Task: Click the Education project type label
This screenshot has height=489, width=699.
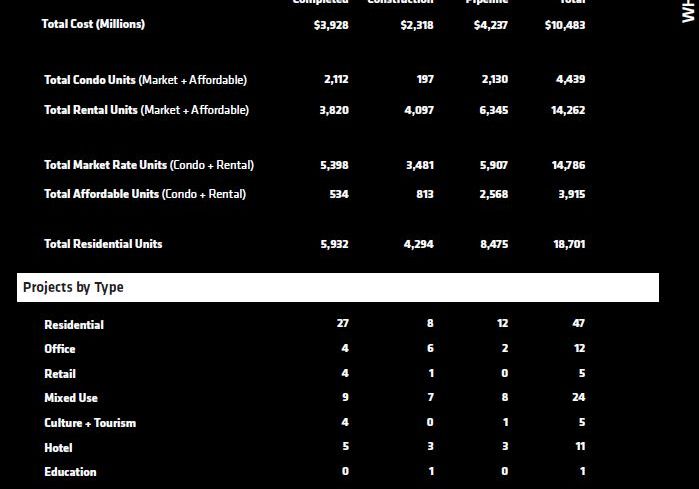Action: click(70, 472)
